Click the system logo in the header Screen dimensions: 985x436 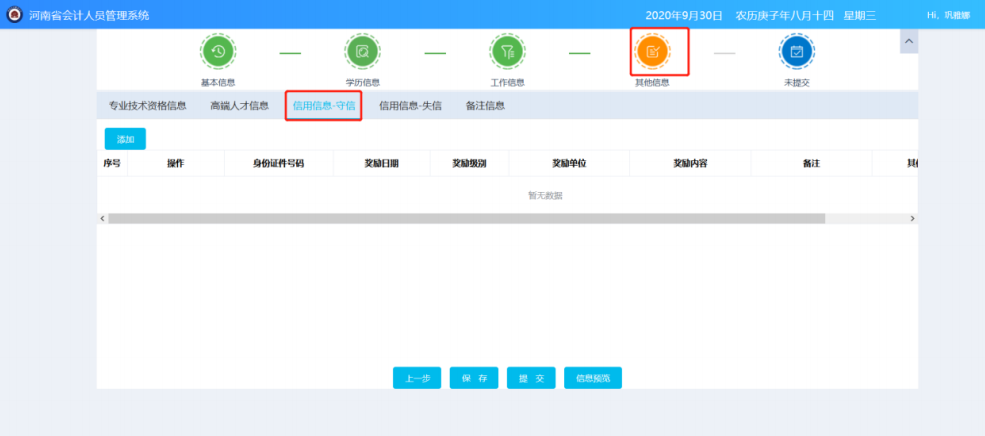tap(14, 15)
